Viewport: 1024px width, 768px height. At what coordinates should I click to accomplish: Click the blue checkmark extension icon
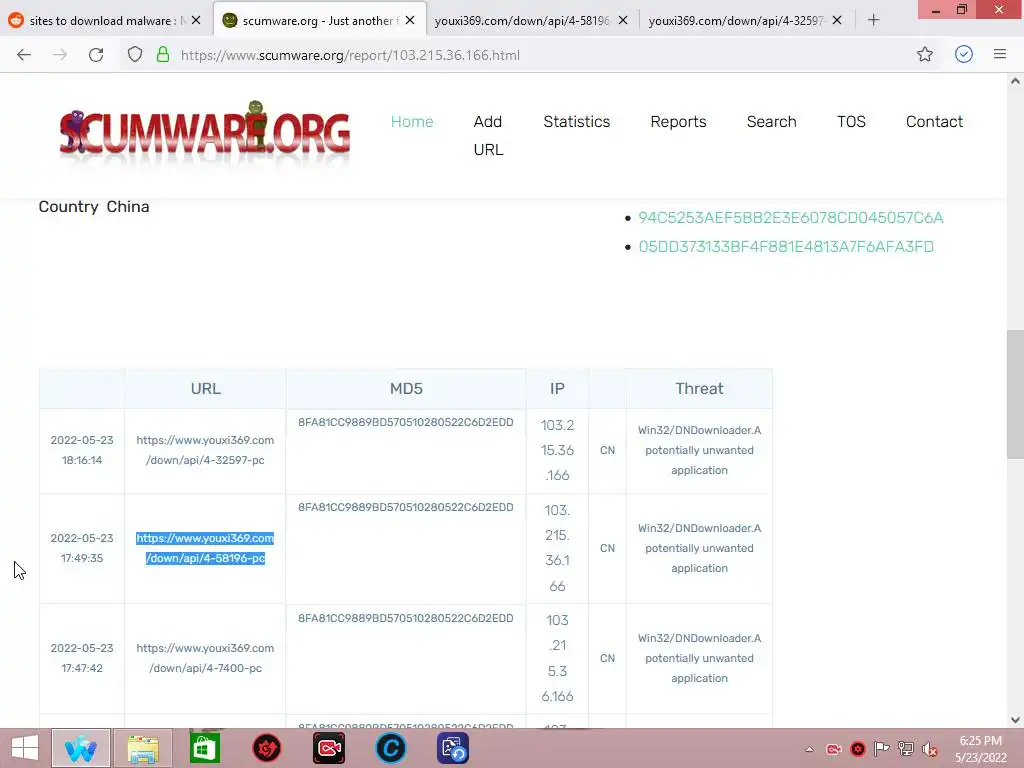pos(964,54)
